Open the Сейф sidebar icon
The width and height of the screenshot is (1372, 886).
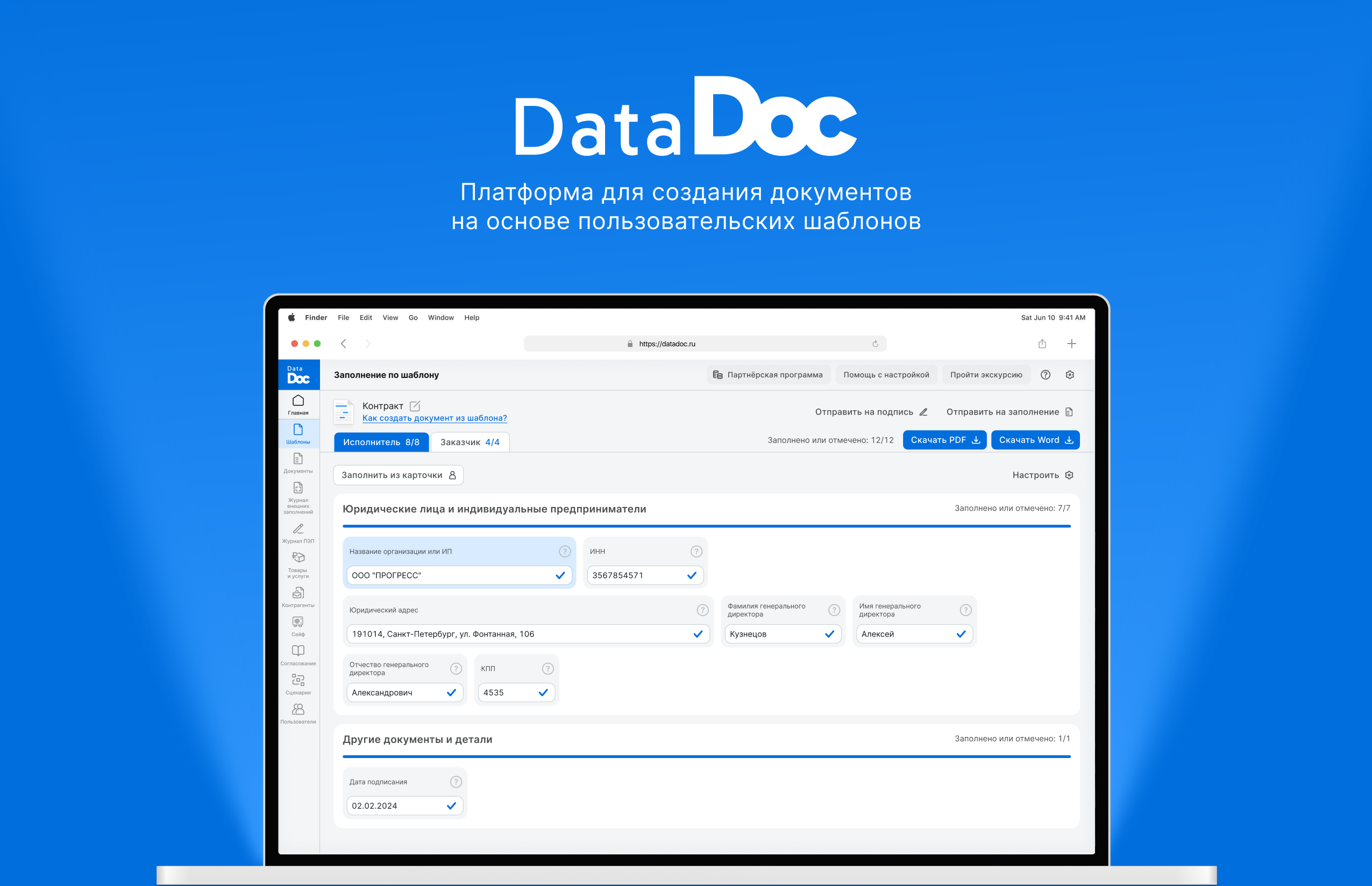tap(298, 626)
